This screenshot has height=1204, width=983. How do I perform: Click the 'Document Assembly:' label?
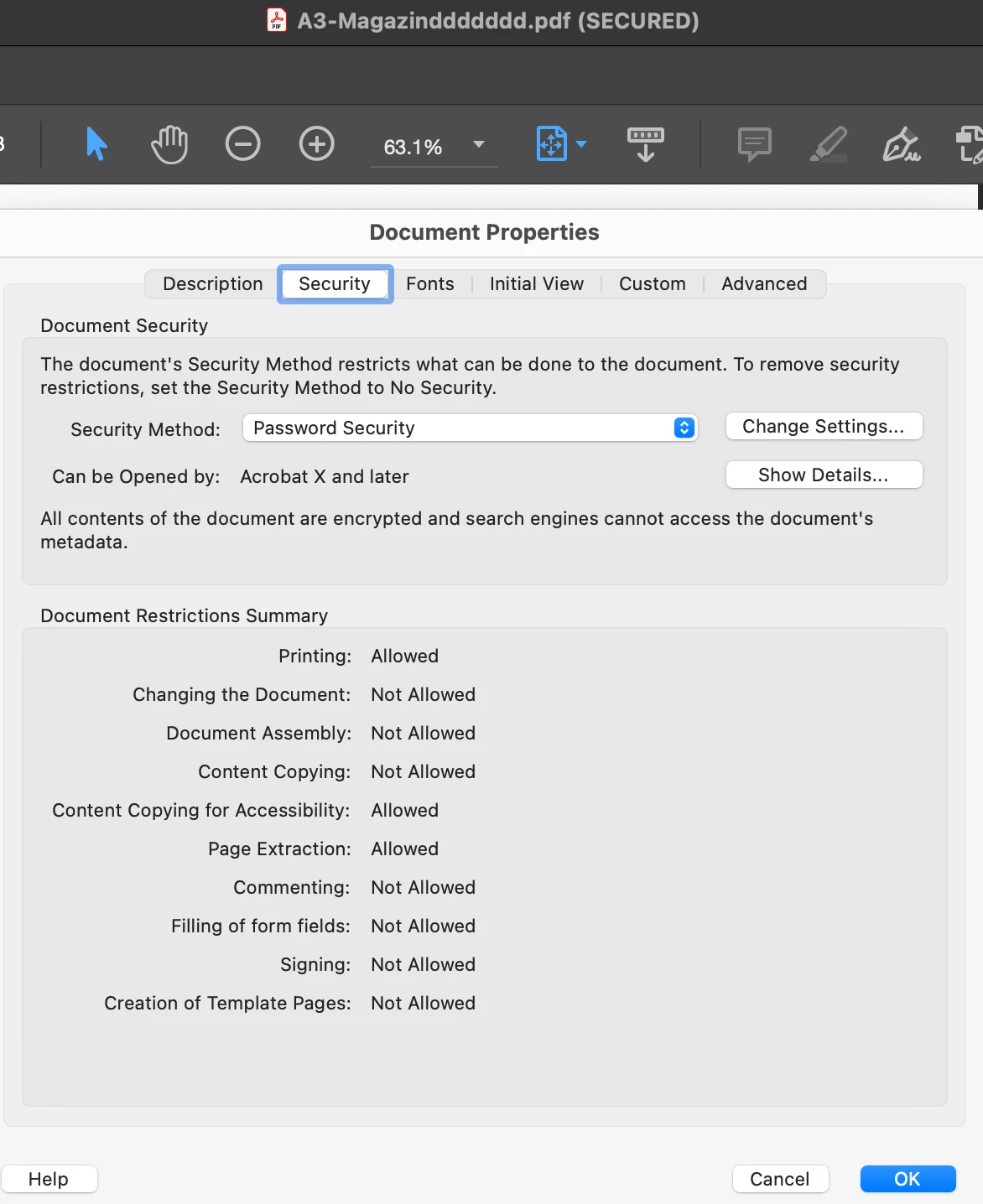(x=259, y=733)
